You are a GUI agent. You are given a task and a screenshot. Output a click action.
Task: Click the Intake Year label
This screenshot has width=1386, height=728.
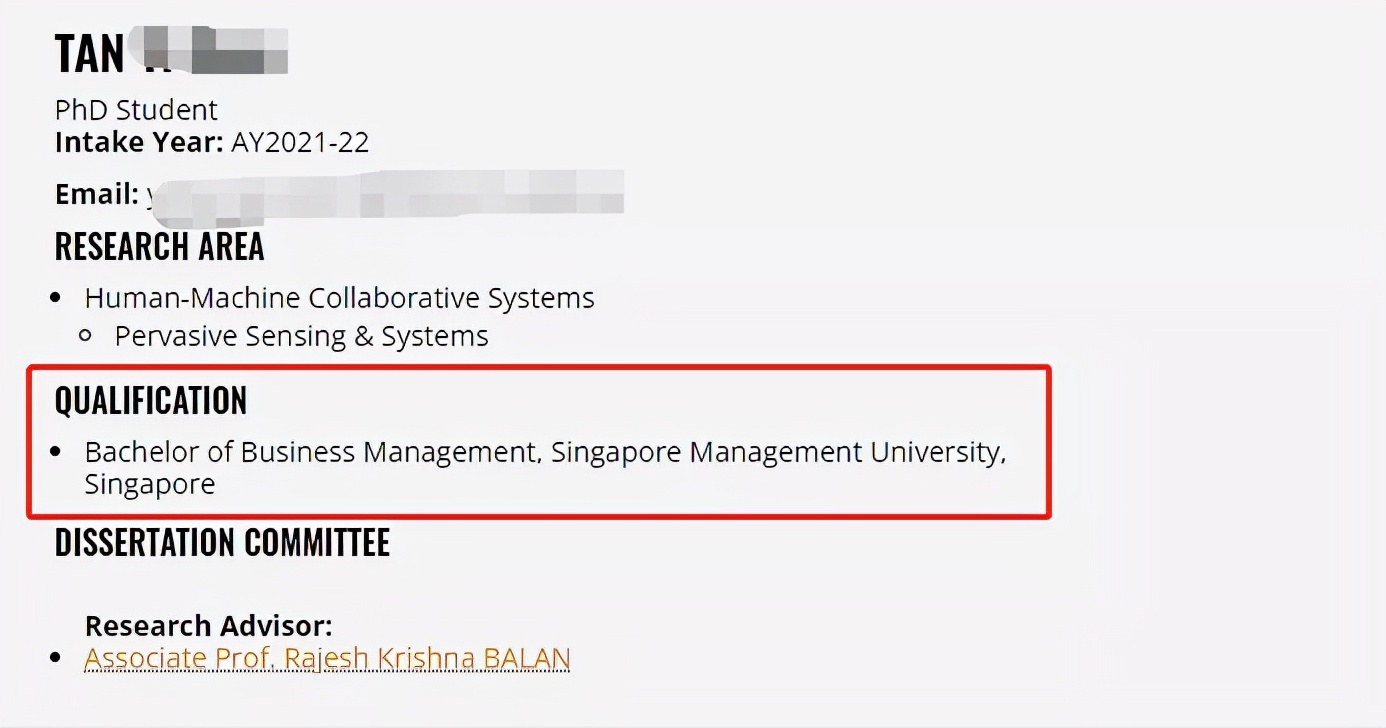pyautogui.click(x=139, y=142)
